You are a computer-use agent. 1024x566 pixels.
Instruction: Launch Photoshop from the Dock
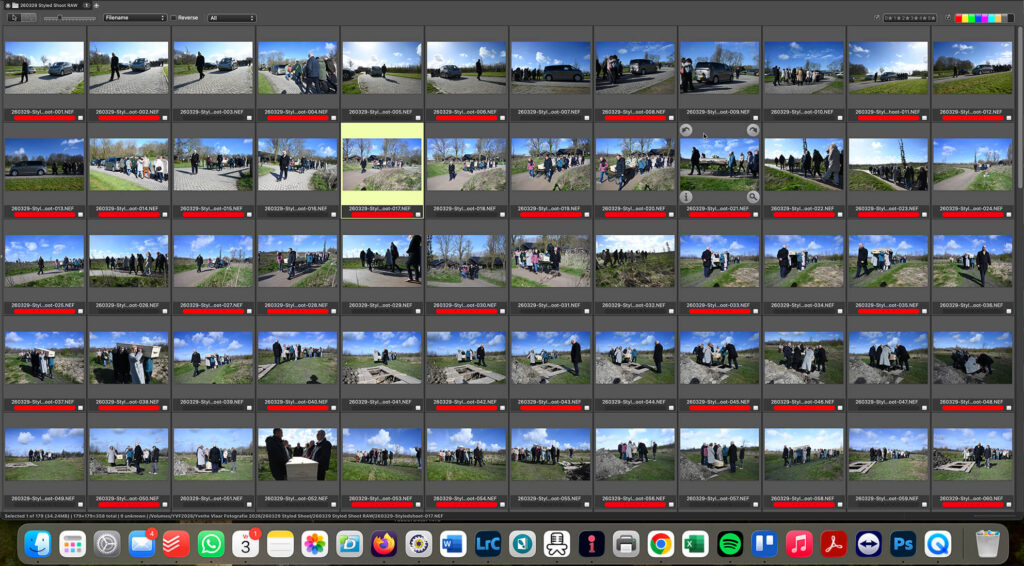(903, 543)
